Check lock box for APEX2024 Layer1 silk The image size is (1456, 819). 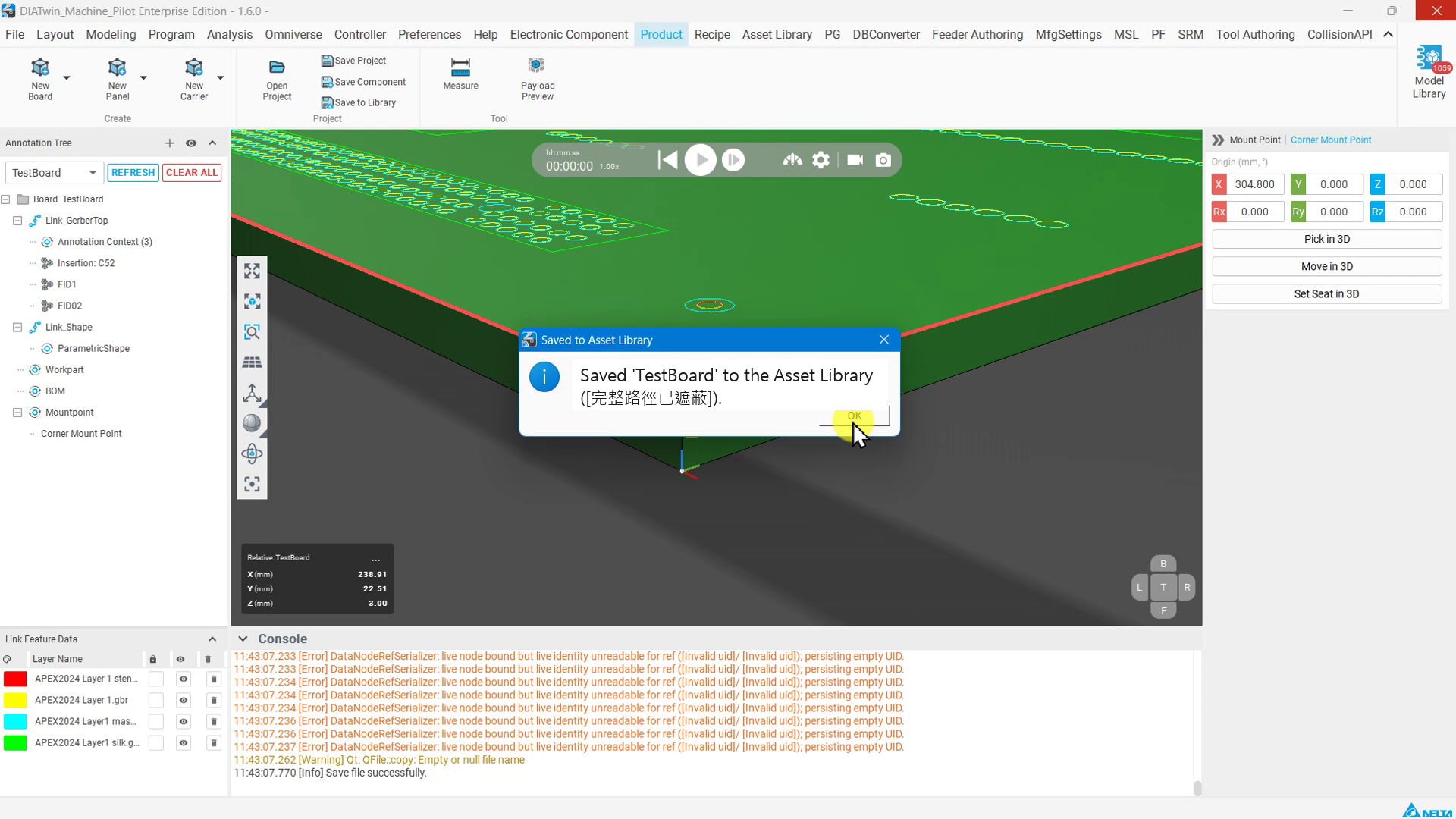click(155, 743)
